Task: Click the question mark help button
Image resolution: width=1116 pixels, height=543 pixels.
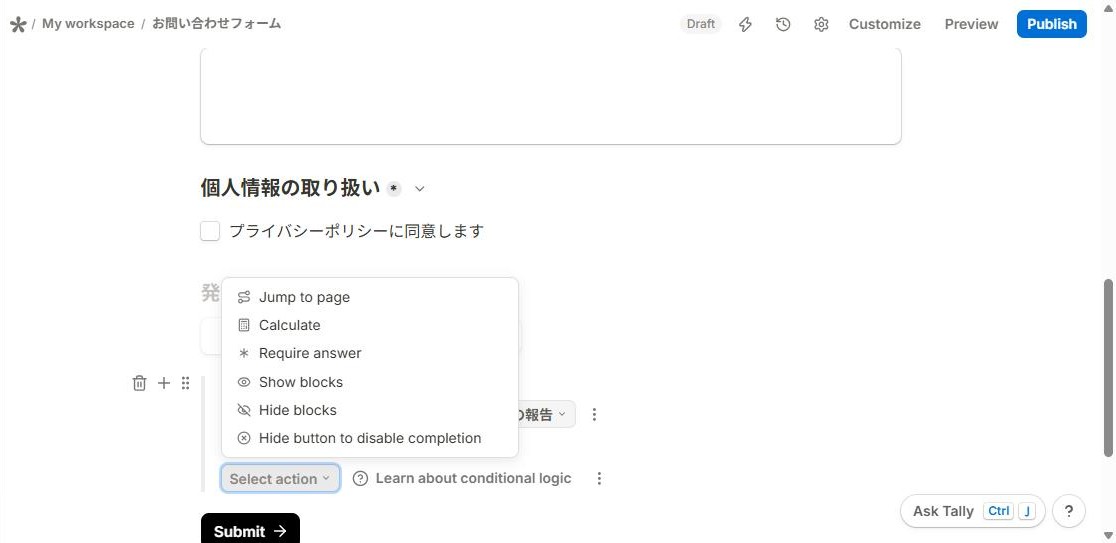Action: (x=1068, y=511)
